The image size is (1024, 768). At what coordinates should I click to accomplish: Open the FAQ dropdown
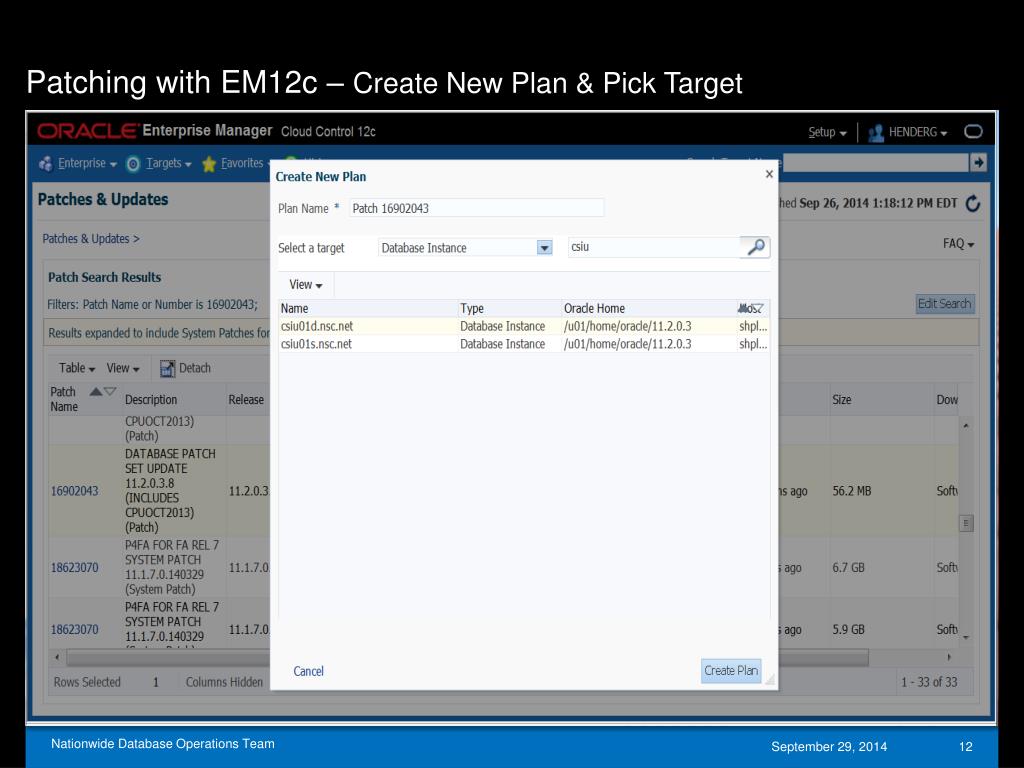click(x=958, y=244)
